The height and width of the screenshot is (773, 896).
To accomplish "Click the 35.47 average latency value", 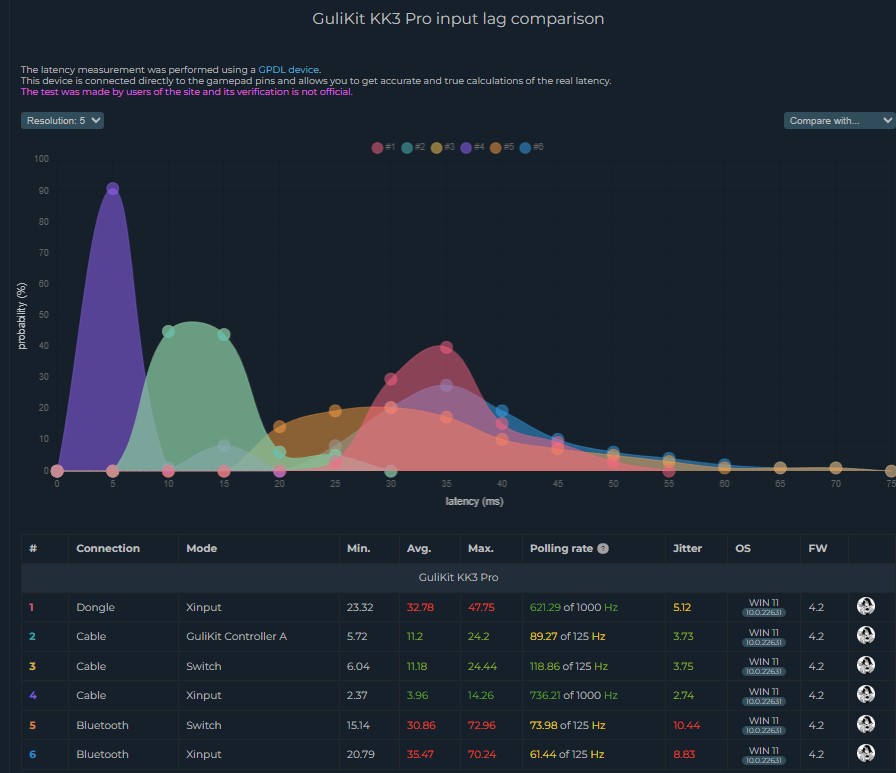I will tap(420, 754).
